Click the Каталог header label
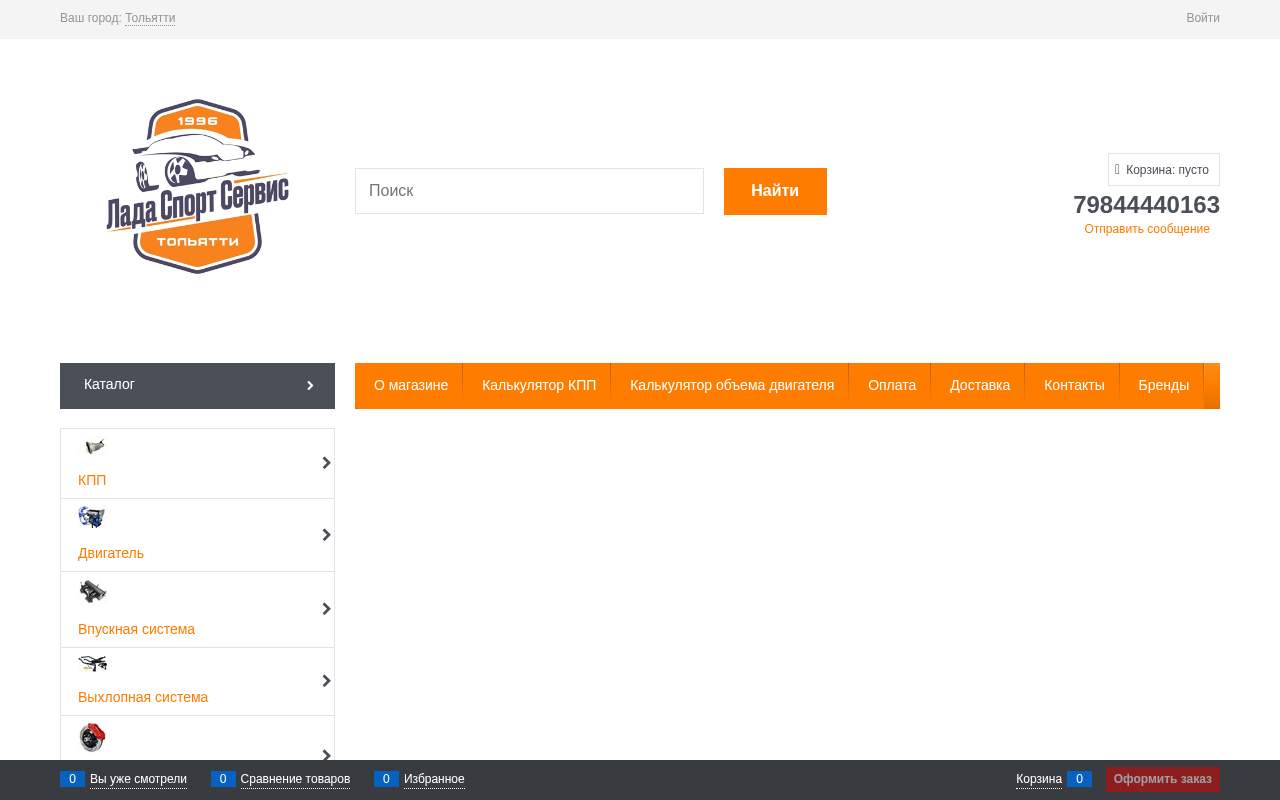Image resolution: width=1280 pixels, height=800 pixels. pos(109,384)
